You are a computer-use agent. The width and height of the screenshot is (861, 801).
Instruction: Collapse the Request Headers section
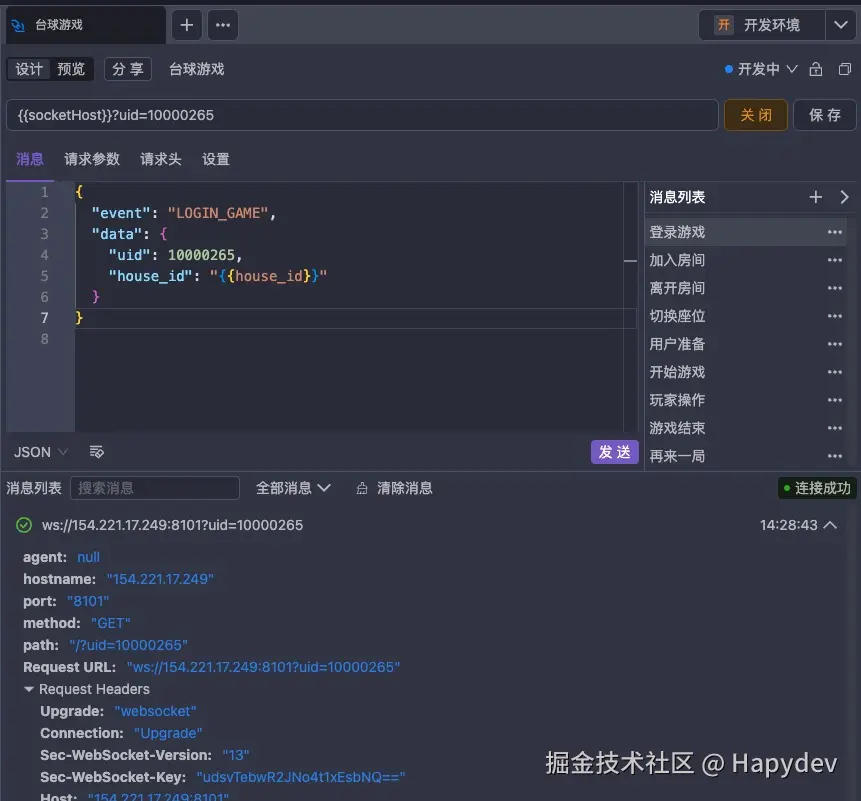tap(29, 689)
